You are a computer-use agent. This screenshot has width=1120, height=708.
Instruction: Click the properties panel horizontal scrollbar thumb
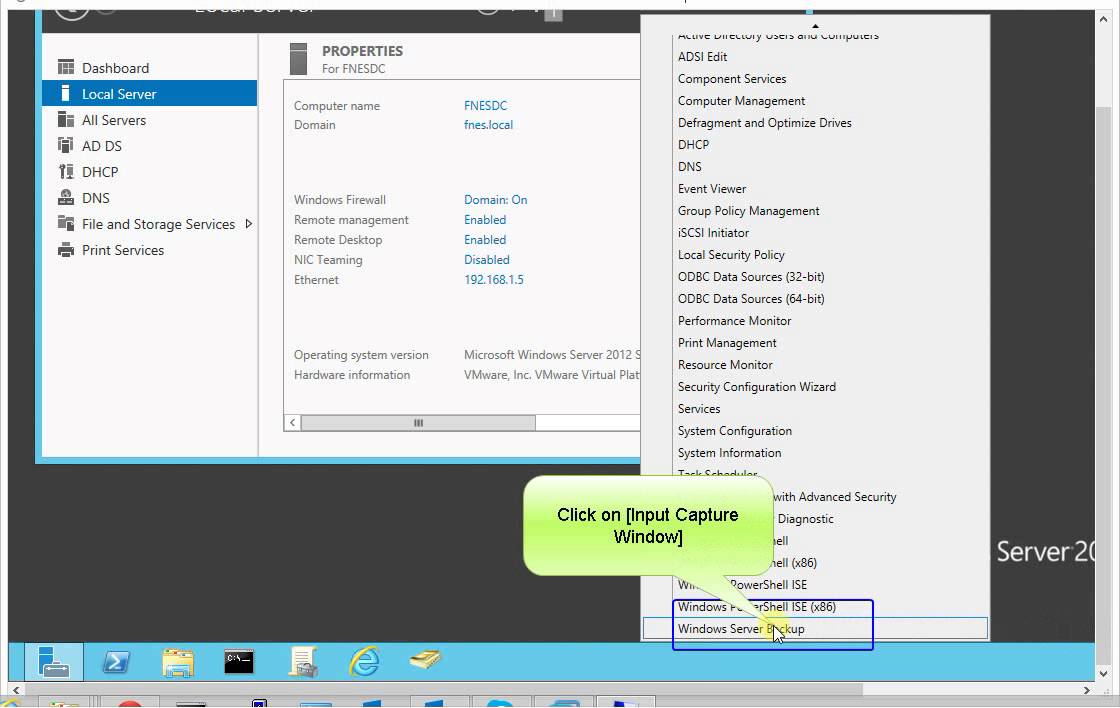tap(418, 423)
